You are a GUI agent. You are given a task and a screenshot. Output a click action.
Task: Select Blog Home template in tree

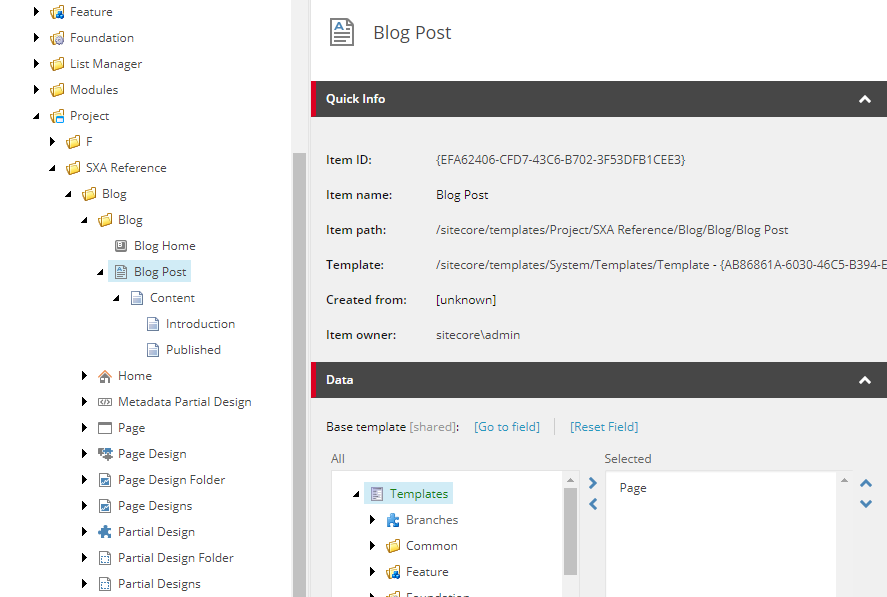(165, 246)
